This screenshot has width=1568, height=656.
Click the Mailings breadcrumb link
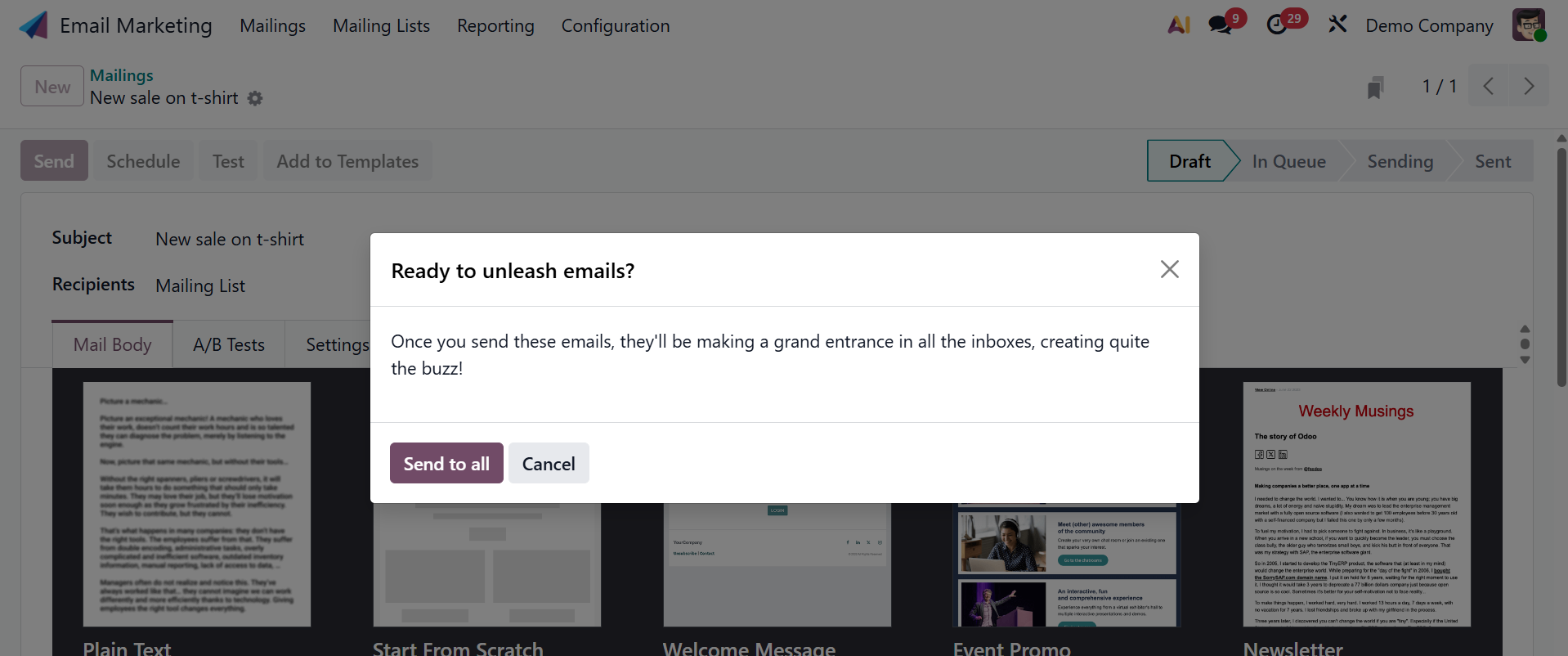coord(122,75)
